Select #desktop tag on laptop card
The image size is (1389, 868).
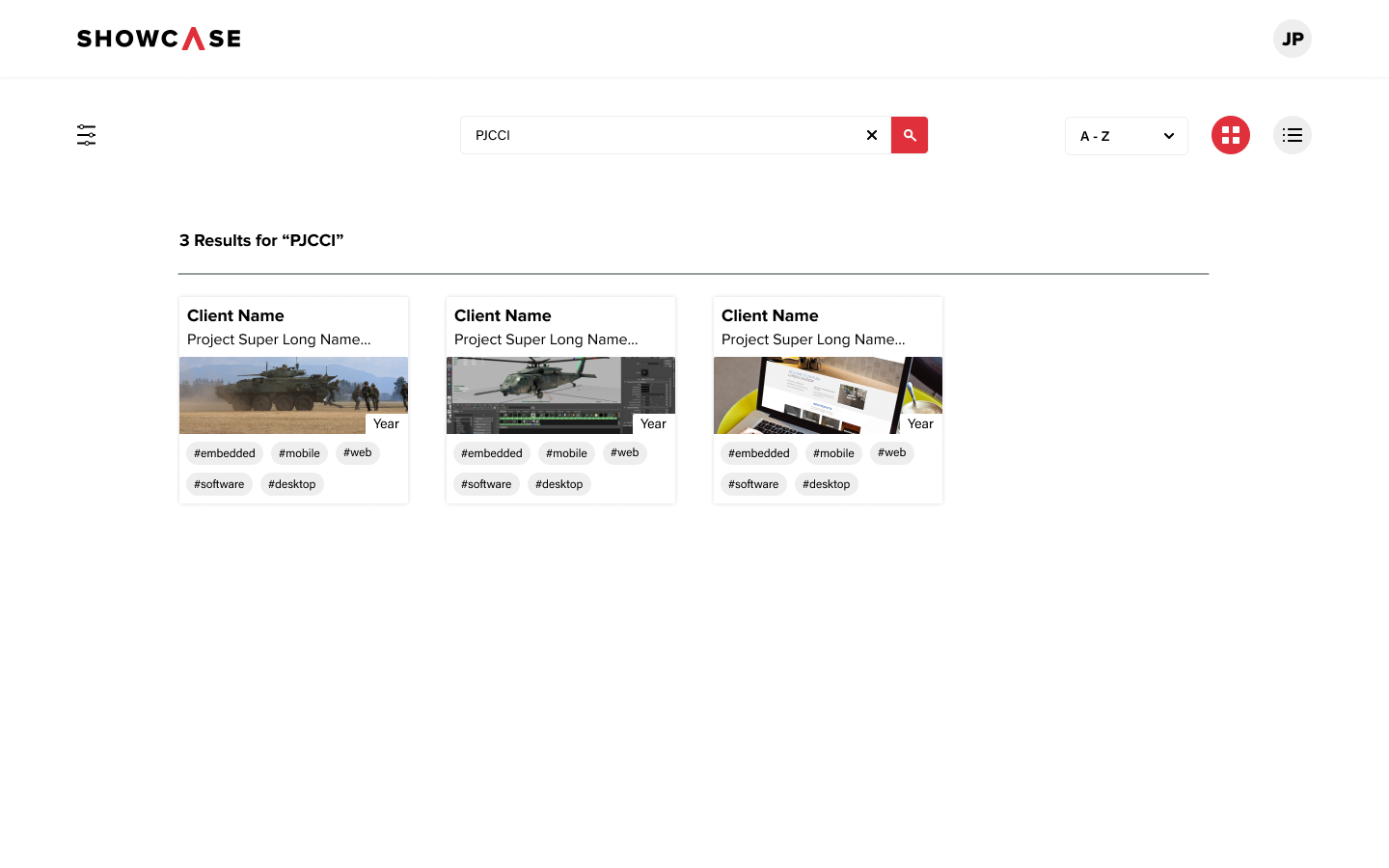827,484
